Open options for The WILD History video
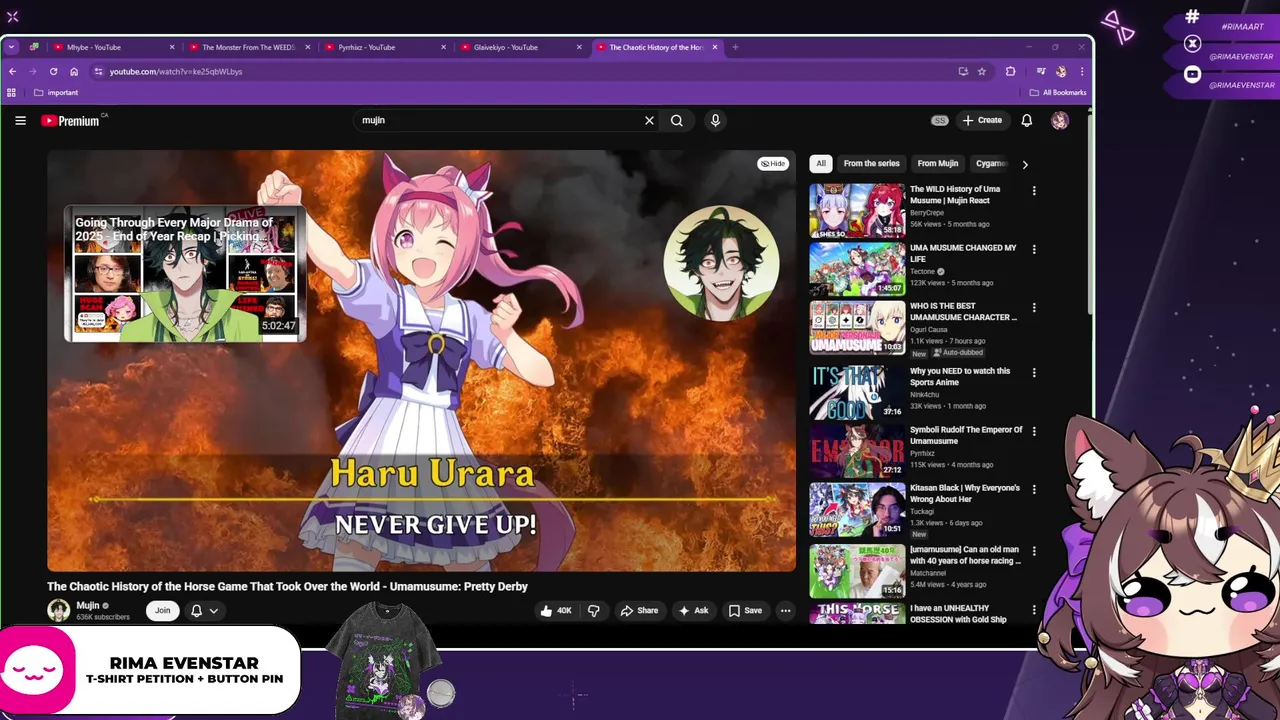This screenshot has width=1280, height=720. point(1034,190)
